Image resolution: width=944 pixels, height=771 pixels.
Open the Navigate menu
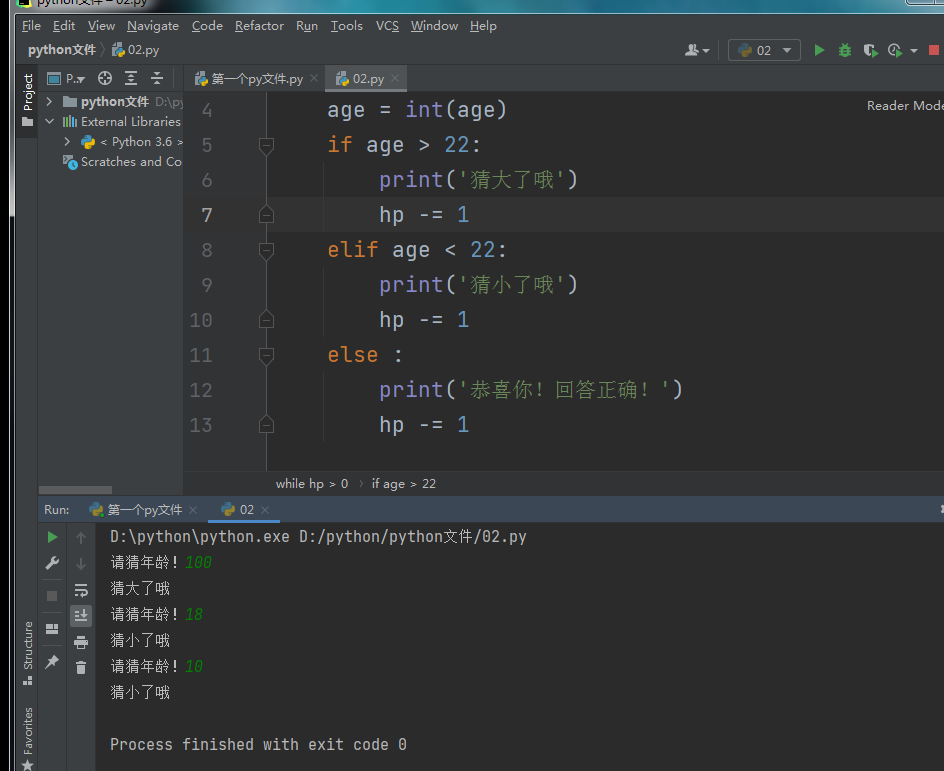click(x=153, y=26)
